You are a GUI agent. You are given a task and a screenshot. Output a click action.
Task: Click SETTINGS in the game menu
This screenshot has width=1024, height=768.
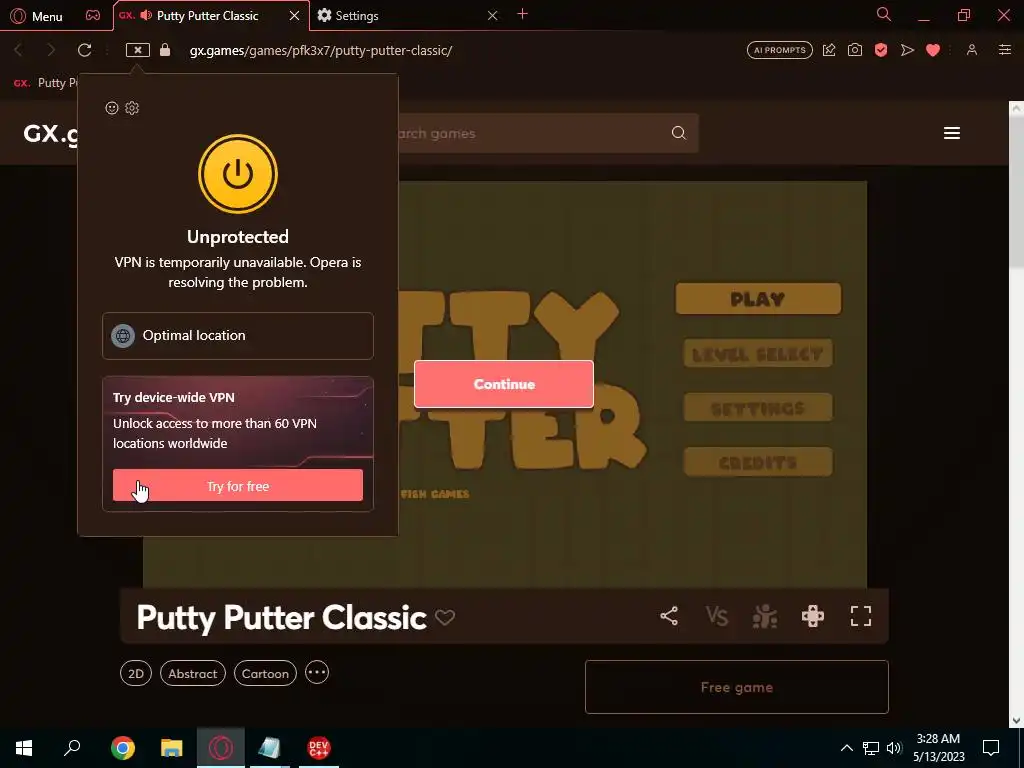click(x=758, y=408)
